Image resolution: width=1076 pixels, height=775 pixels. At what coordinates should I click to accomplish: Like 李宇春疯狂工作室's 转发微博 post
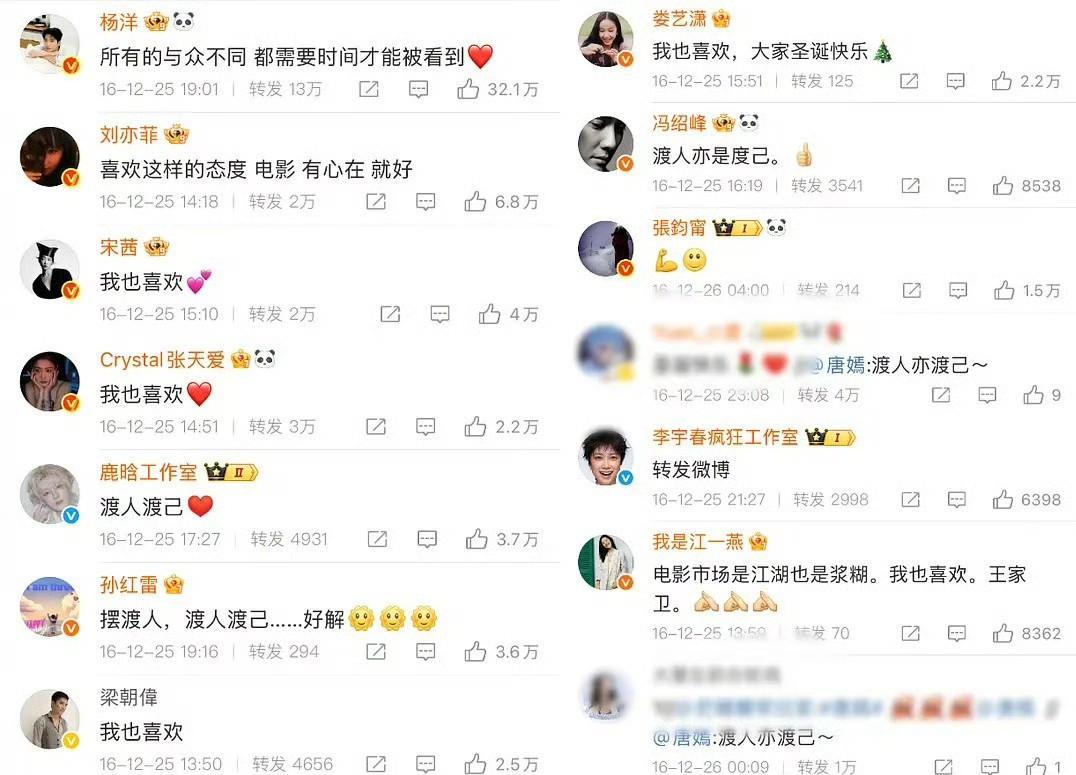coord(1003,499)
